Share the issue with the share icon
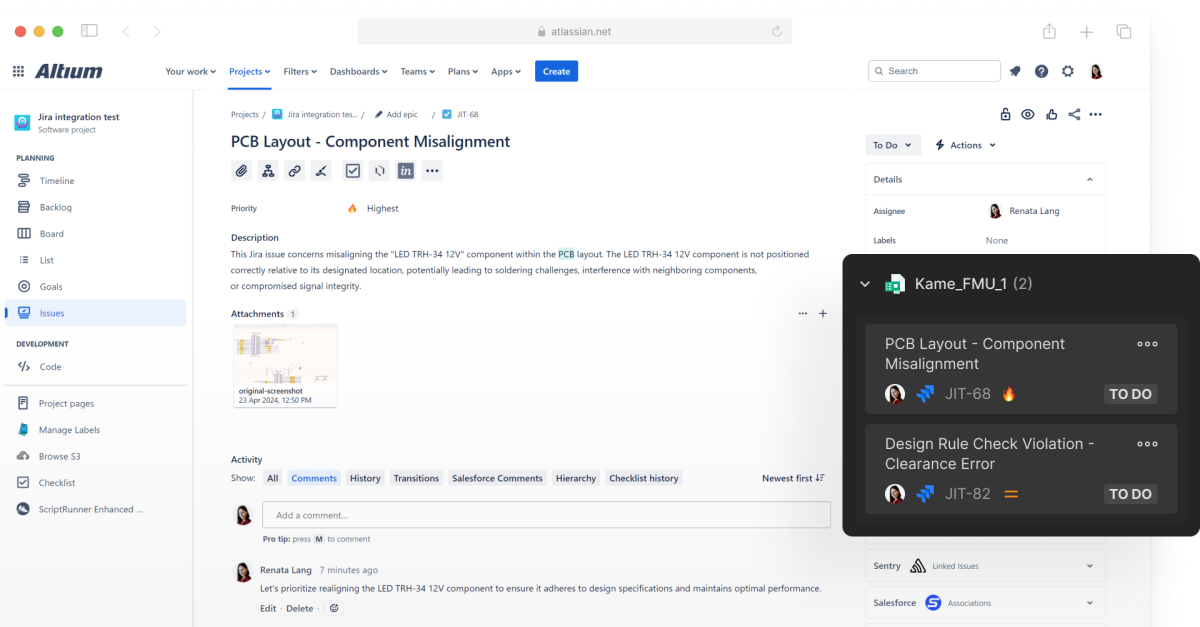 tap(1074, 114)
